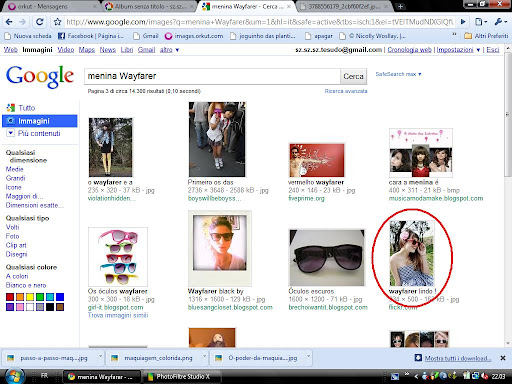The image size is (512, 384).
Task: Switch to the orkut - Mensagens tab
Action: point(49,6)
